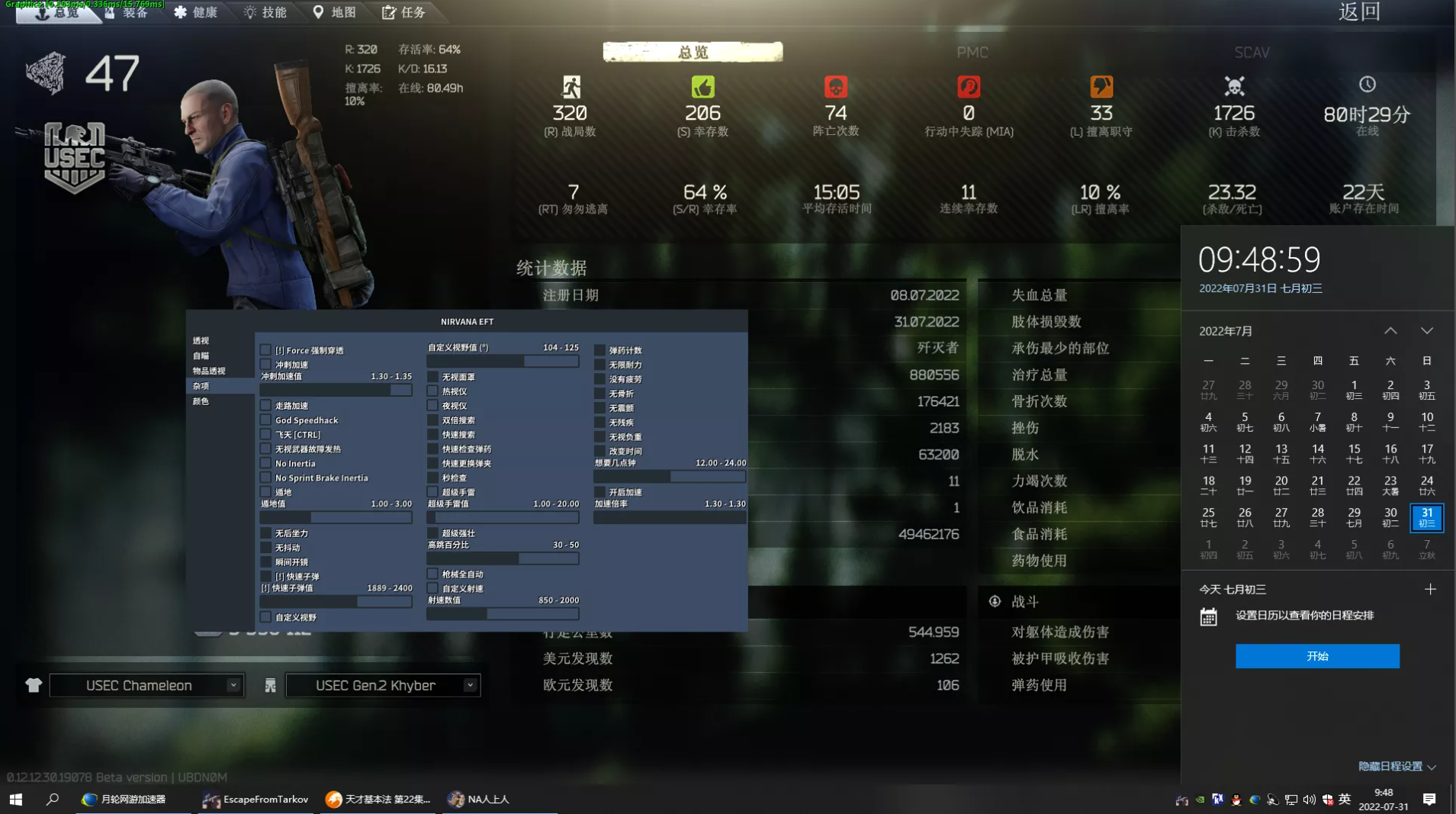This screenshot has width=1456, height=814.
Task: Click the running-man raid count icon
Action: point(571,87)
